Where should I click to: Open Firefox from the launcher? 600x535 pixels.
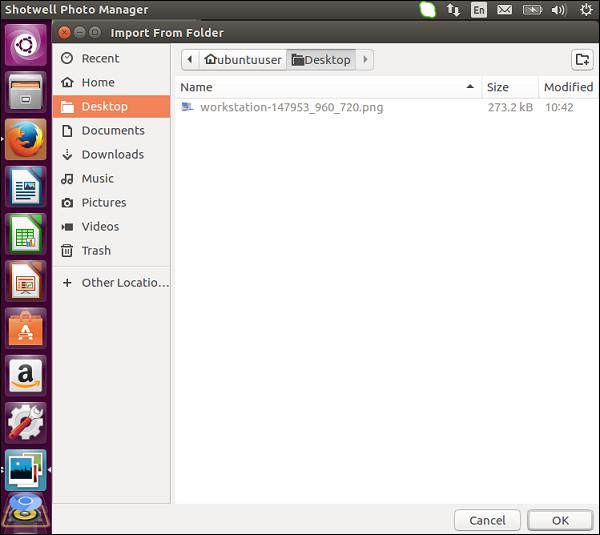(x=25, y=139)
